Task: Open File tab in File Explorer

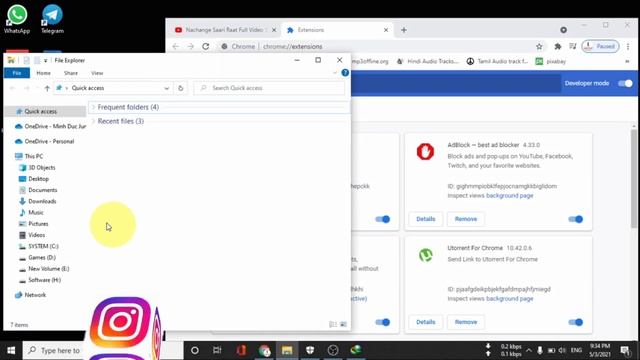Action: point(17,73)
